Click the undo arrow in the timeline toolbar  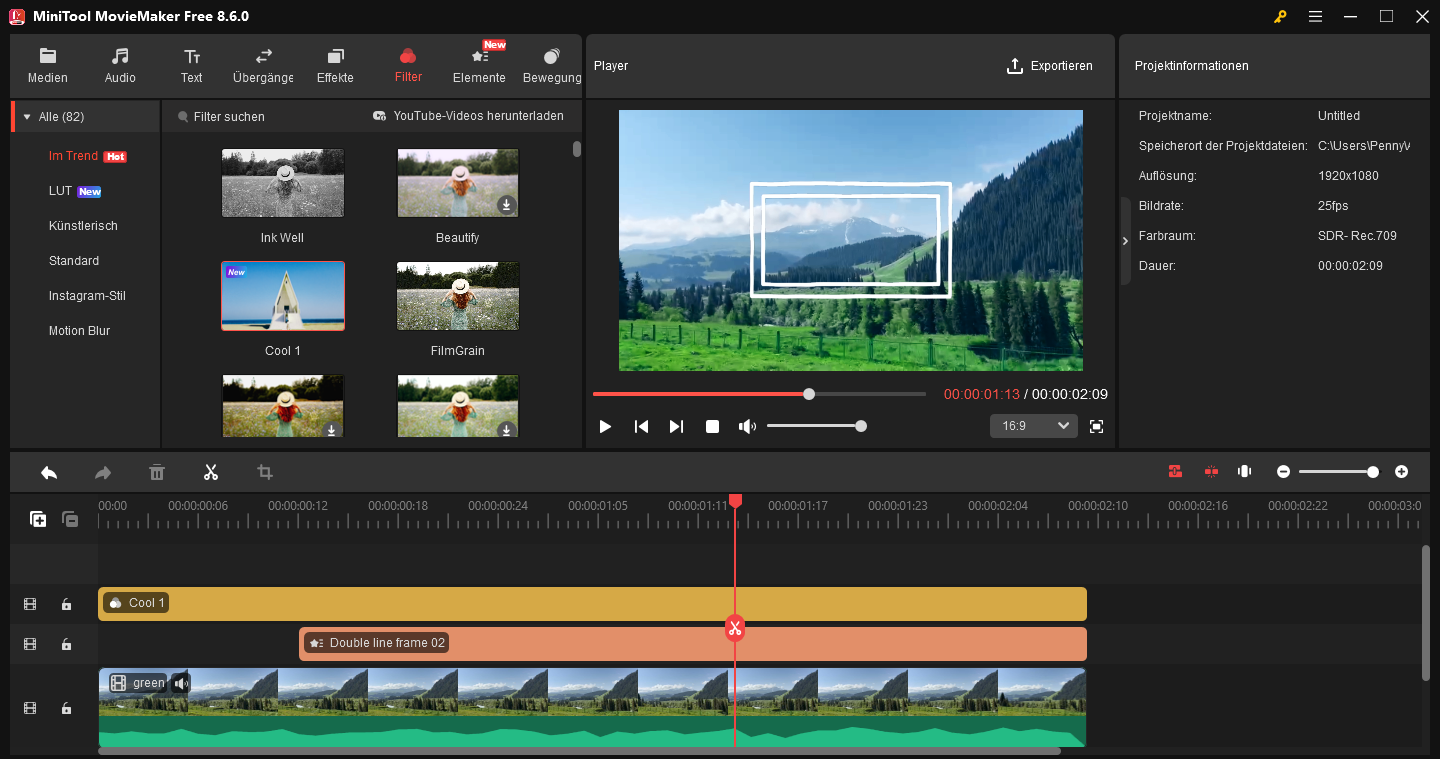[x=49, y=471]
